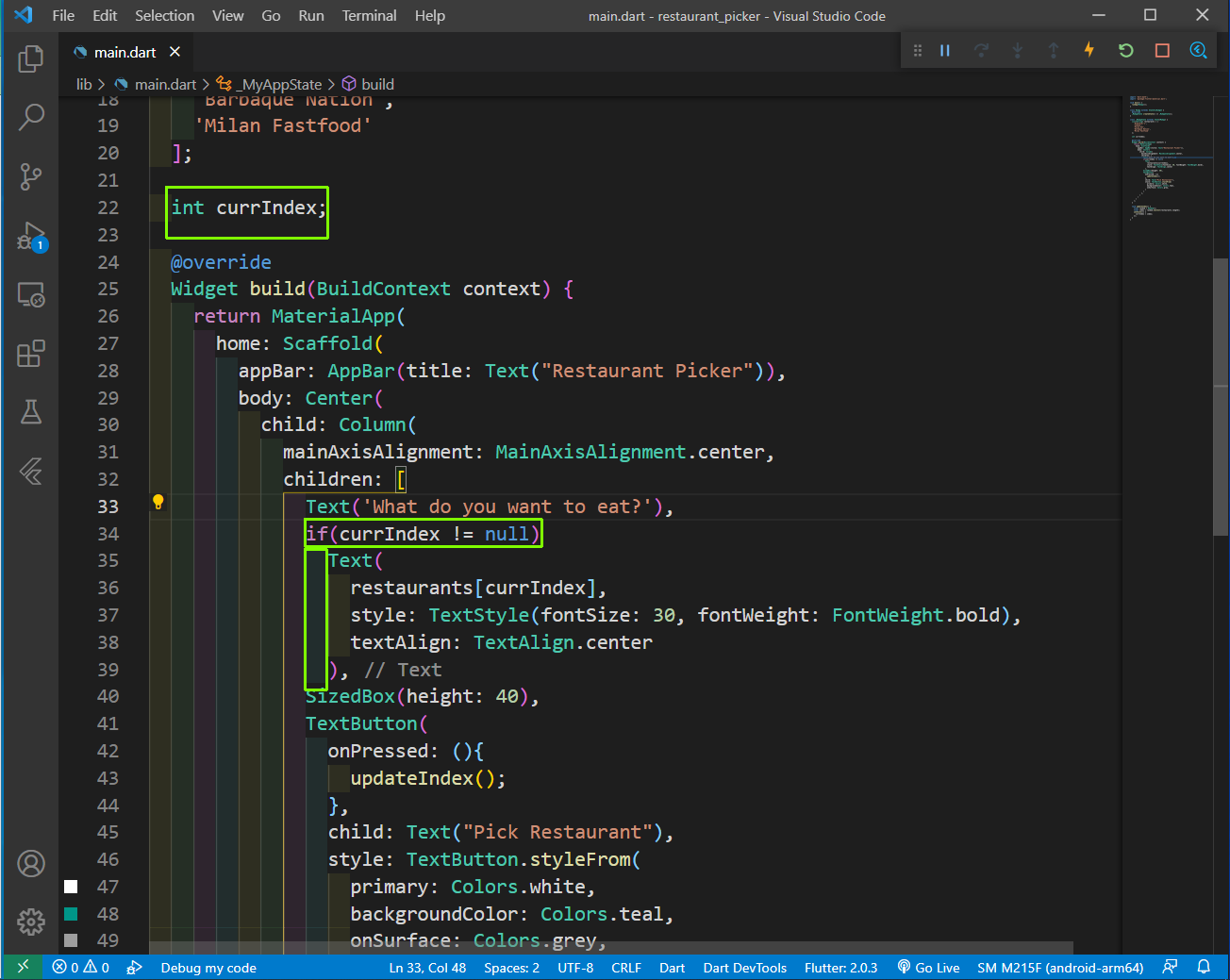Open the Search view in activity bar
Screen dimensions: 1230x980
[31, 118]
